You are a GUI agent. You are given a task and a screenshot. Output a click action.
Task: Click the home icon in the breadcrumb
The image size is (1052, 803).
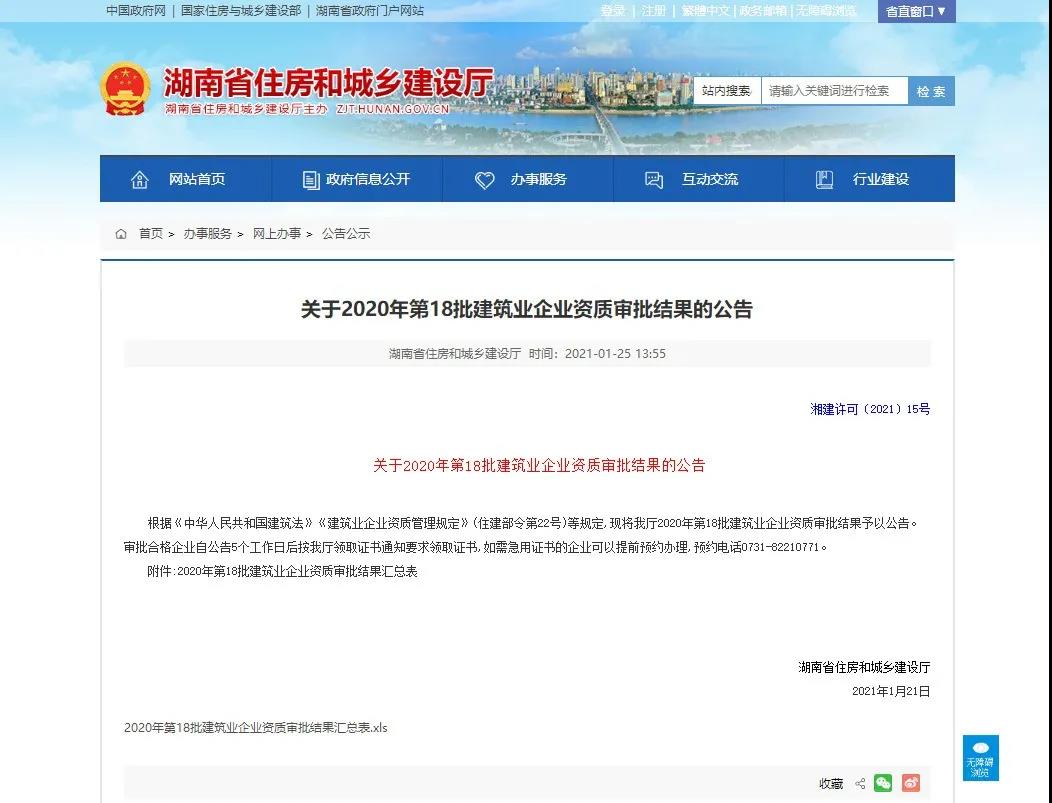pos(121,234)
